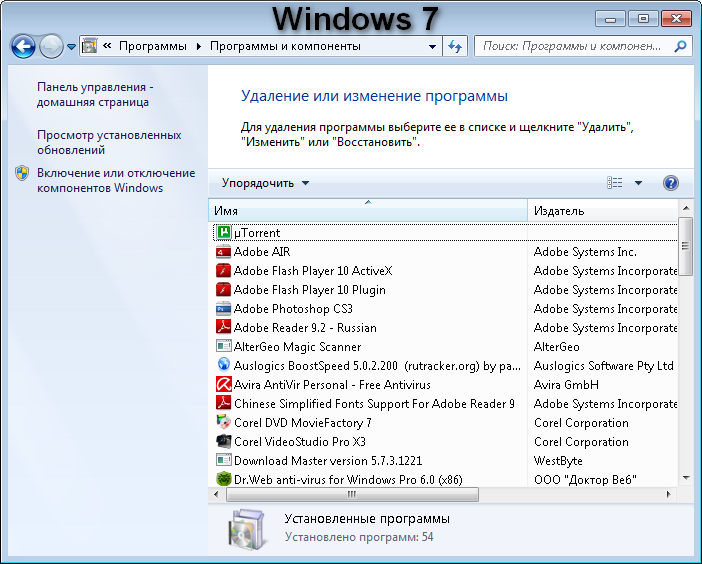Go back with the Back arrow button
The image size is (702, 564).
tap(23, 46)
